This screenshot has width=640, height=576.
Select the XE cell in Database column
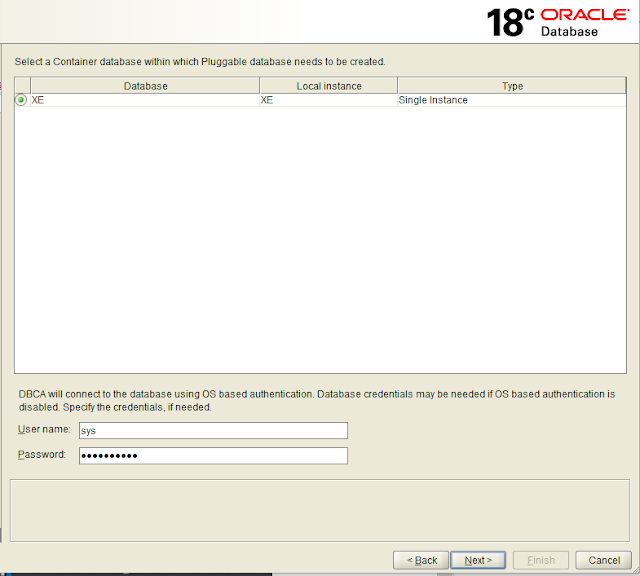pos(145,100)
